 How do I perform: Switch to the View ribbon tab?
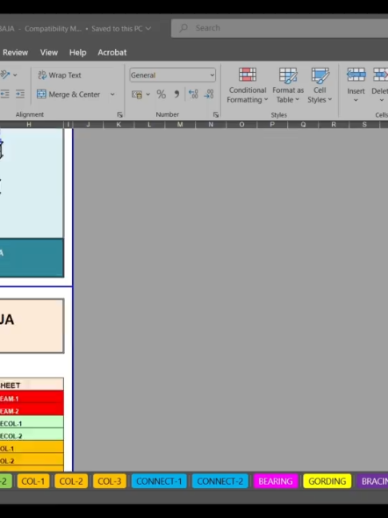[x=49, y=52]
